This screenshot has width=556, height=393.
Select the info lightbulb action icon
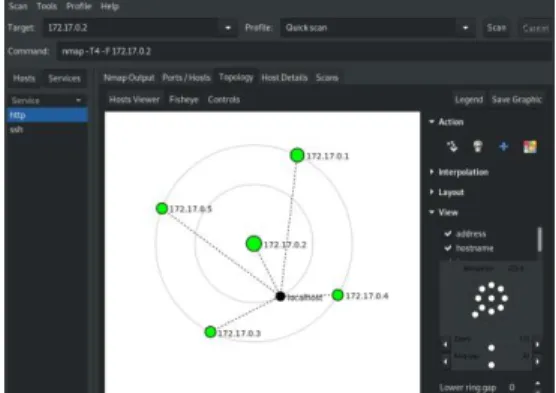click(x=478, y=146)
